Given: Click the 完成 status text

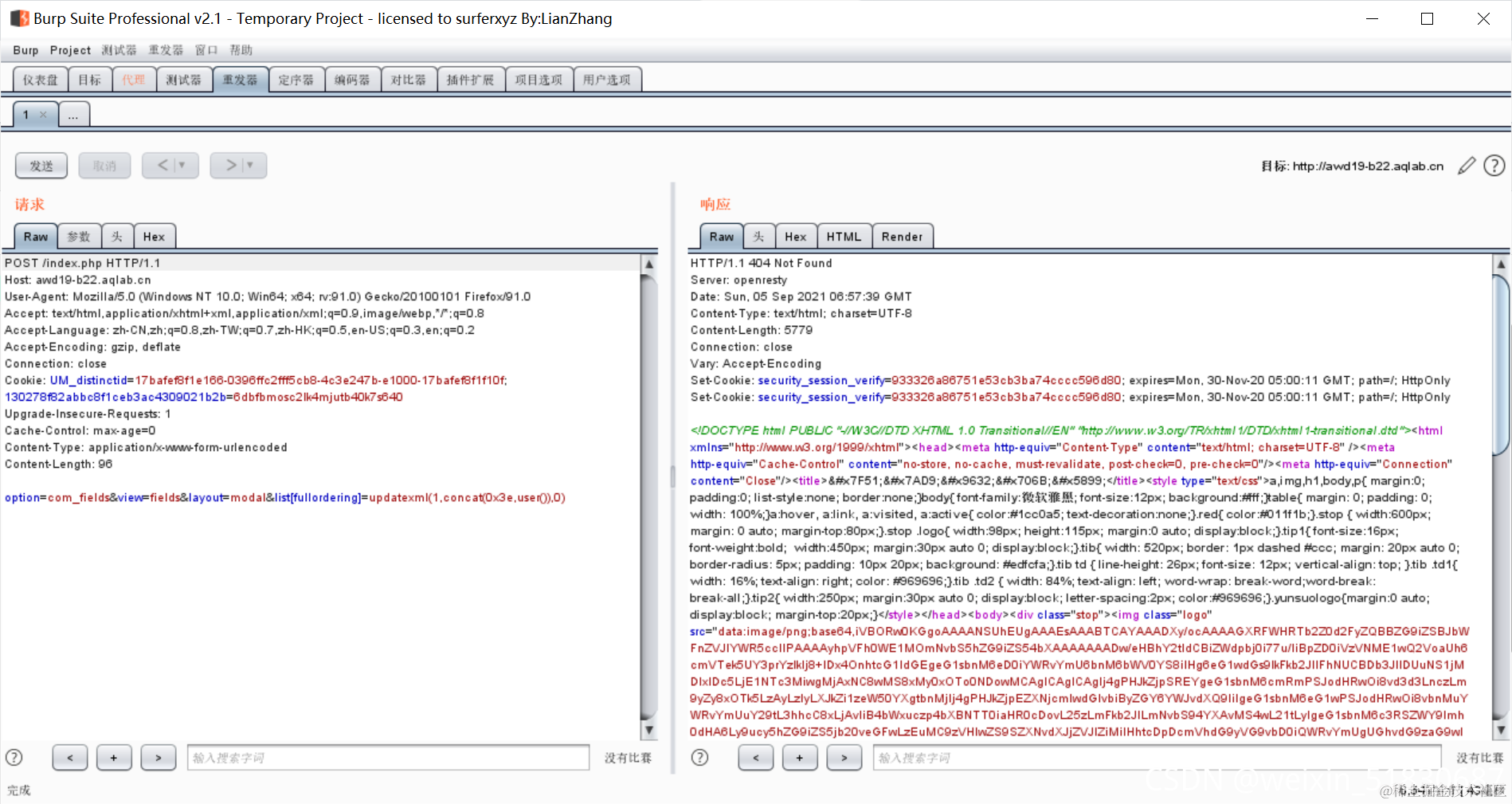Looking at the screenshot, I should pos(19,790).
